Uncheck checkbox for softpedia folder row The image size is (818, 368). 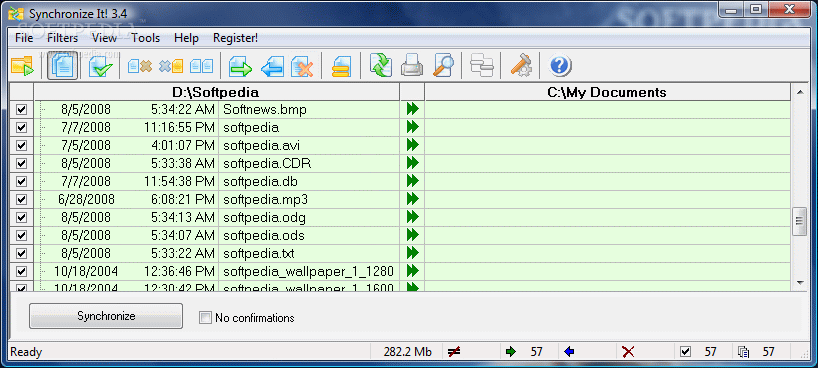(21, 127)
